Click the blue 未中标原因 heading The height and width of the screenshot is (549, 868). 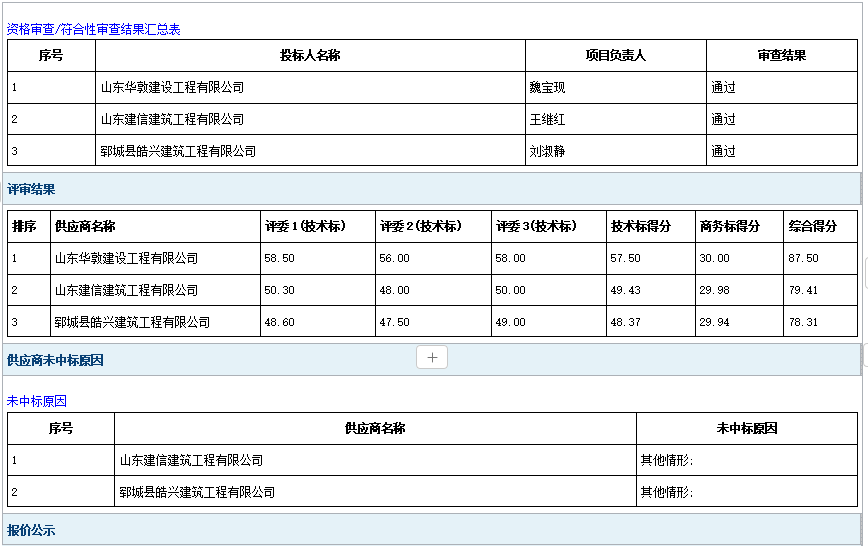37,401
